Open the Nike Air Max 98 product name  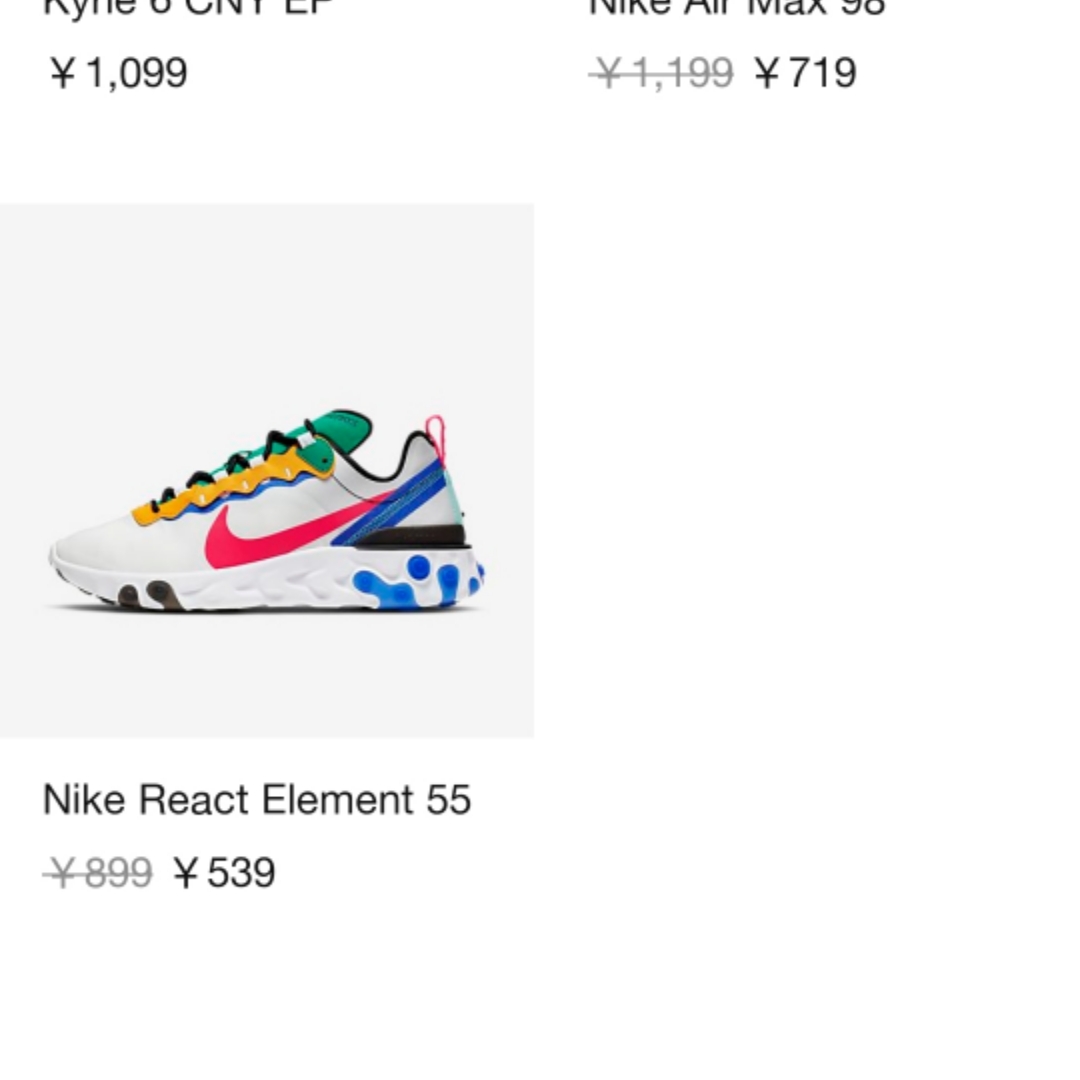coord(737,7)
